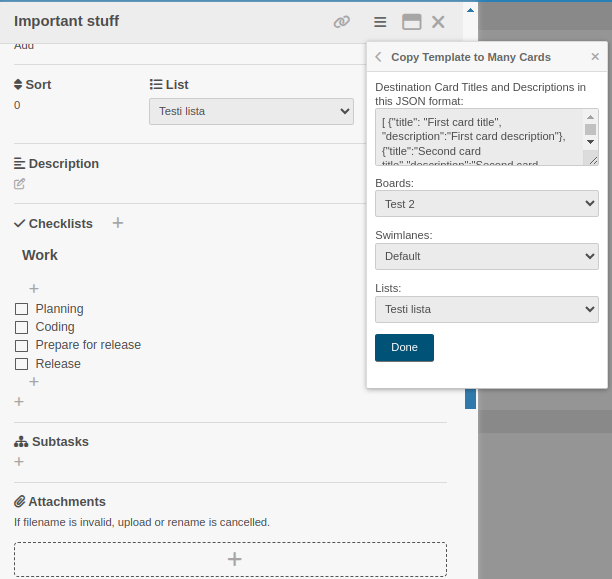
Task: Expand the Swimlanes dropdown
Action: point(486,256)
